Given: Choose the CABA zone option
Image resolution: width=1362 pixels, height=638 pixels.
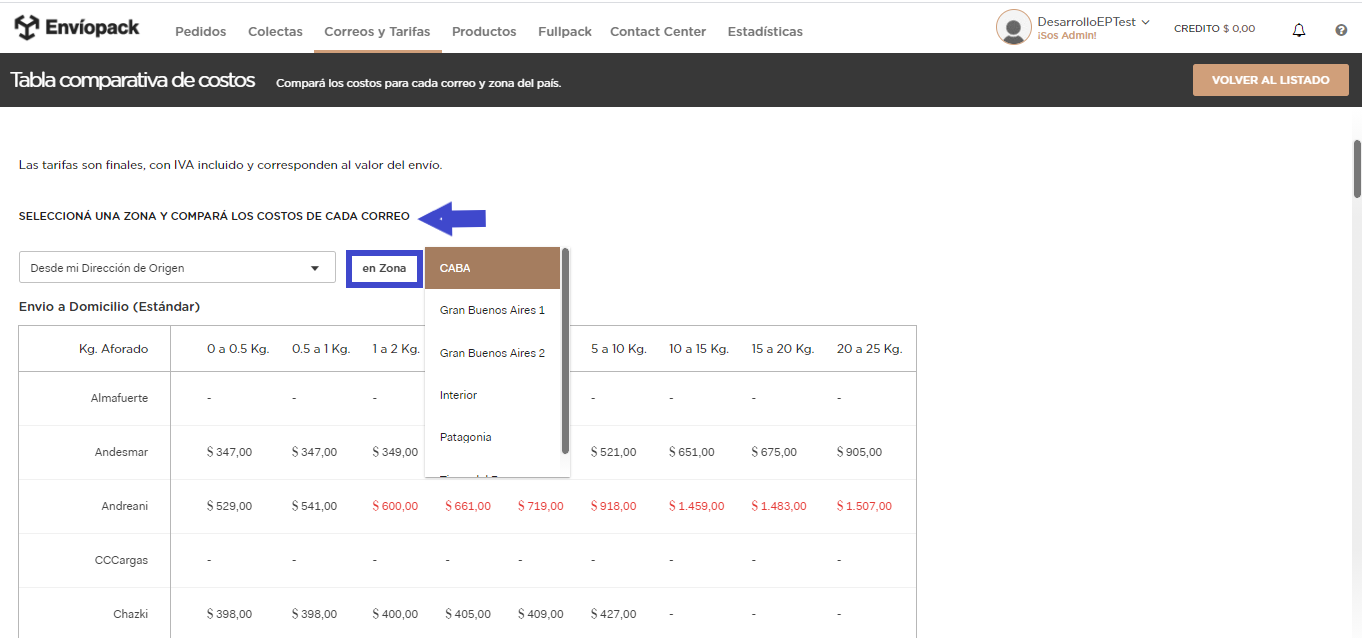Looking at the screenshot, I should tap(492, 268).
